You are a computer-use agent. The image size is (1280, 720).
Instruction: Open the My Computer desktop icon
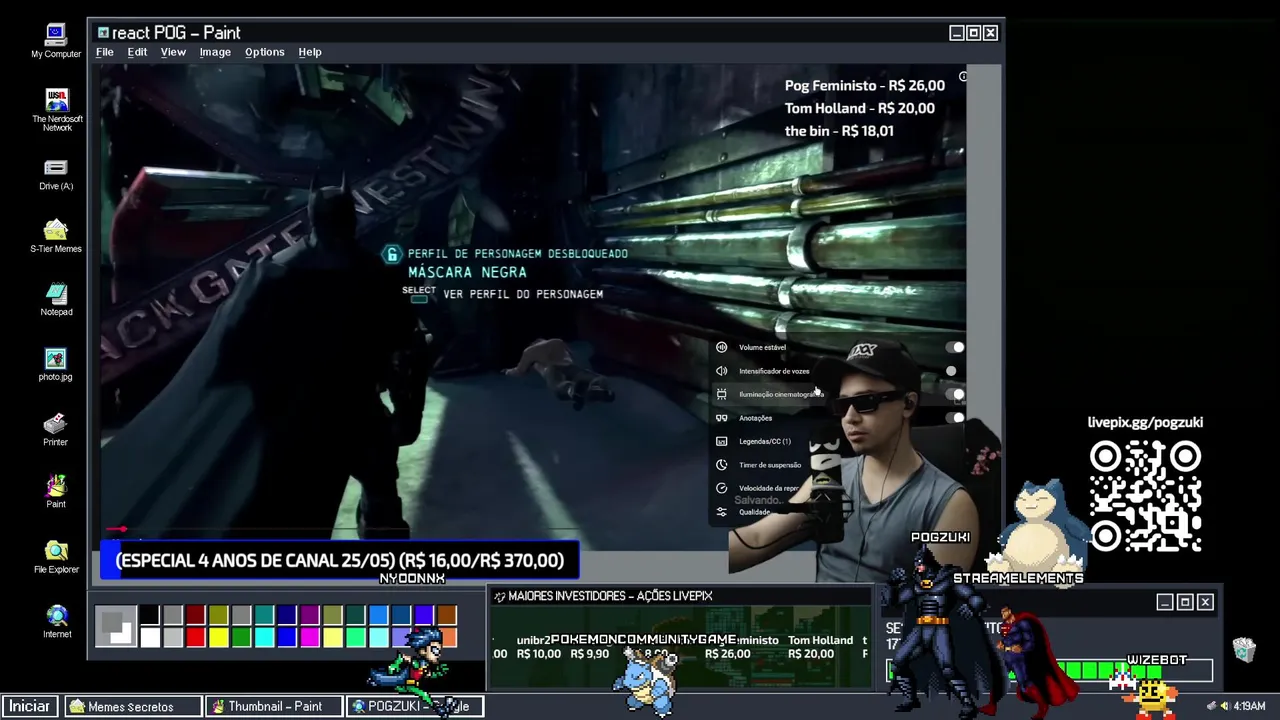[56, 41]
